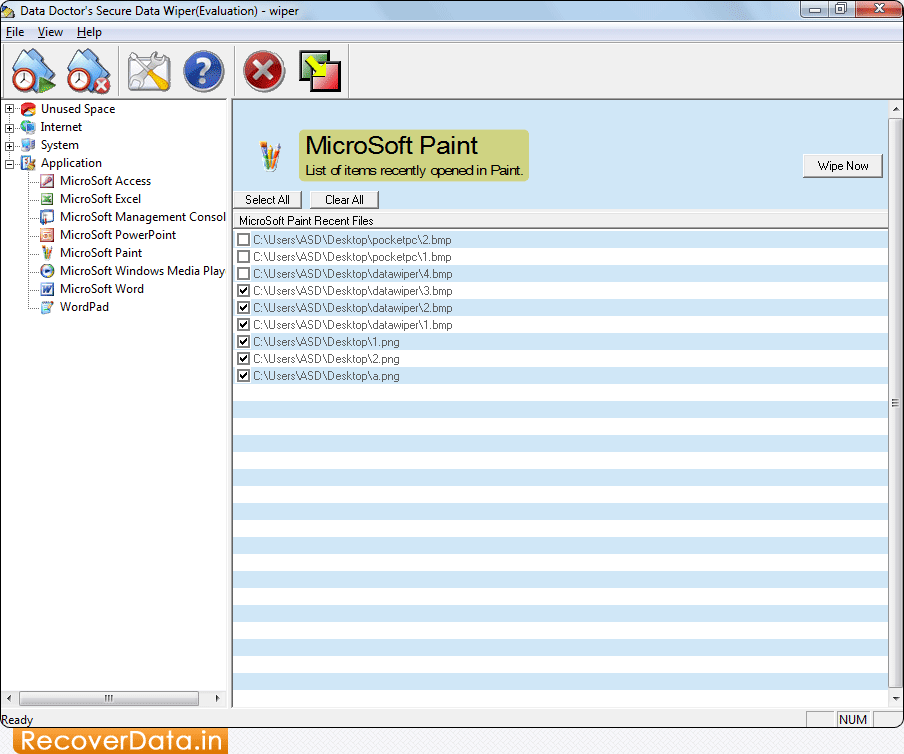Screen dimensions: 904x754
Task: Click the cancel schedule clock icon with red X
Action: click(x=88, y=71)
